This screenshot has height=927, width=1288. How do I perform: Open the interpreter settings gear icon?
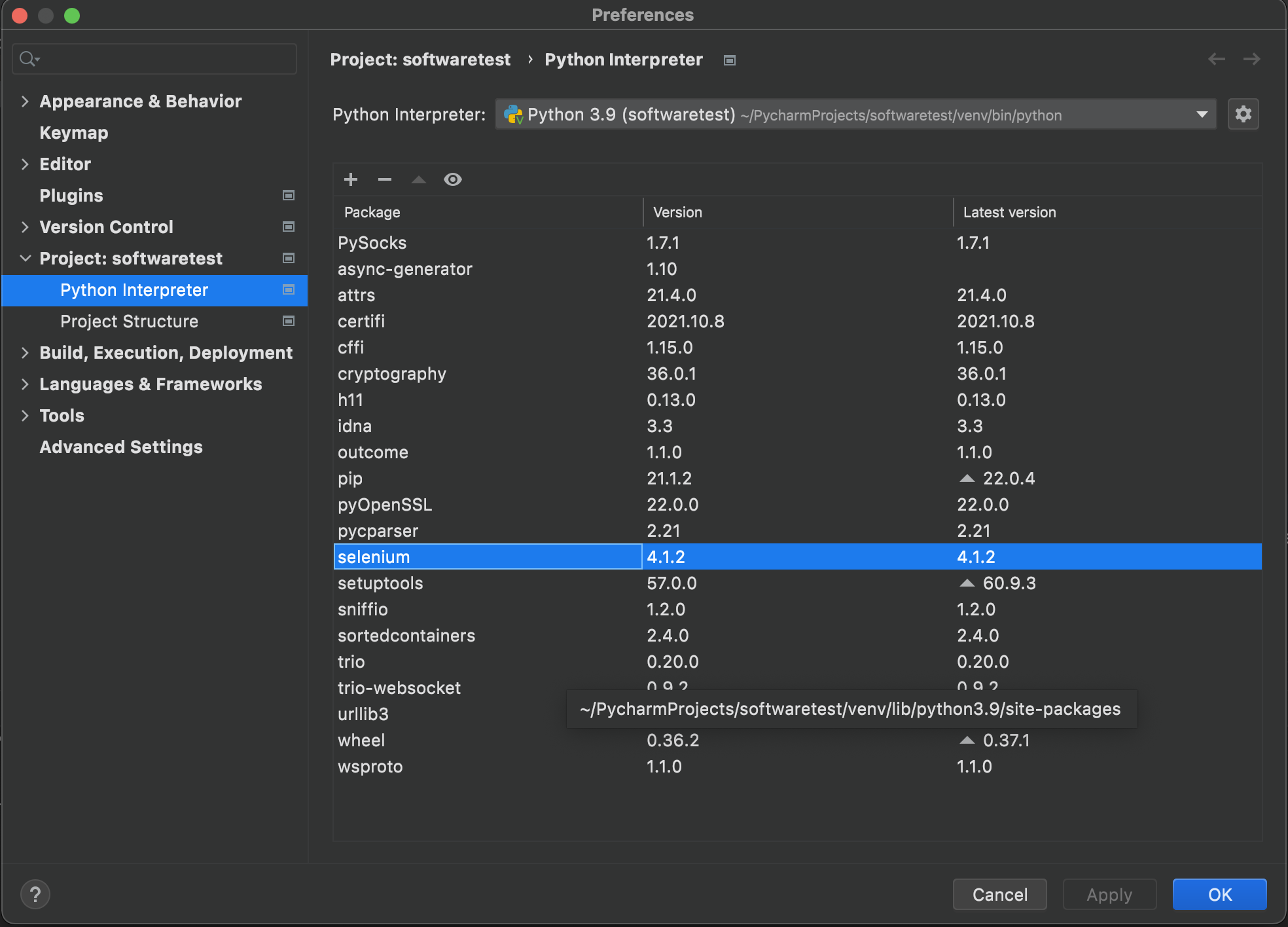tap(1243, 115)
